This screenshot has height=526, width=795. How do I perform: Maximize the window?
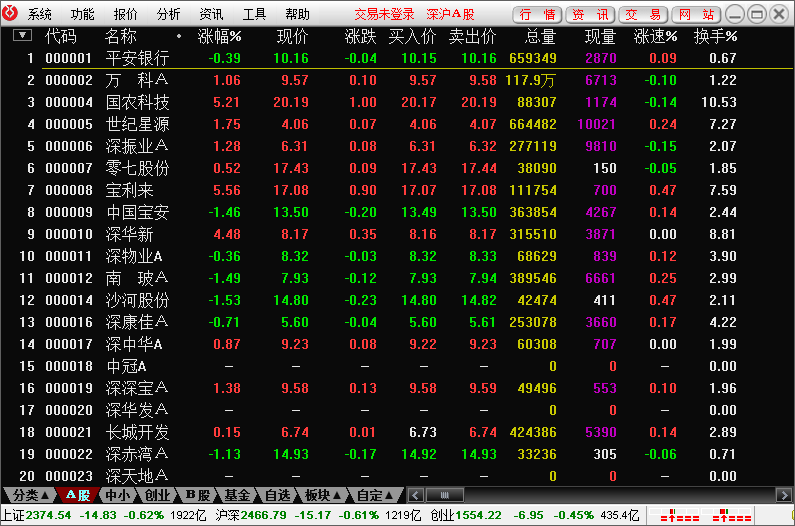pos(757,15)
